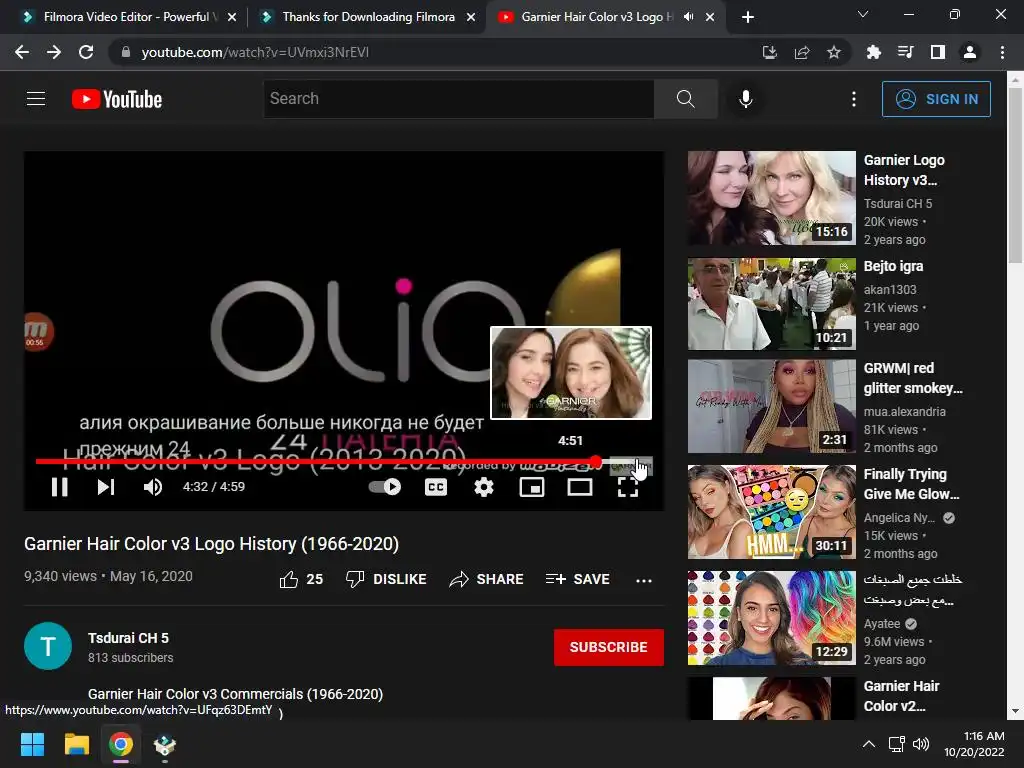Image resolution: width=1024 pixels, height=768 pixels.
Task: View site information via lock icon
Action: [125, 52]
